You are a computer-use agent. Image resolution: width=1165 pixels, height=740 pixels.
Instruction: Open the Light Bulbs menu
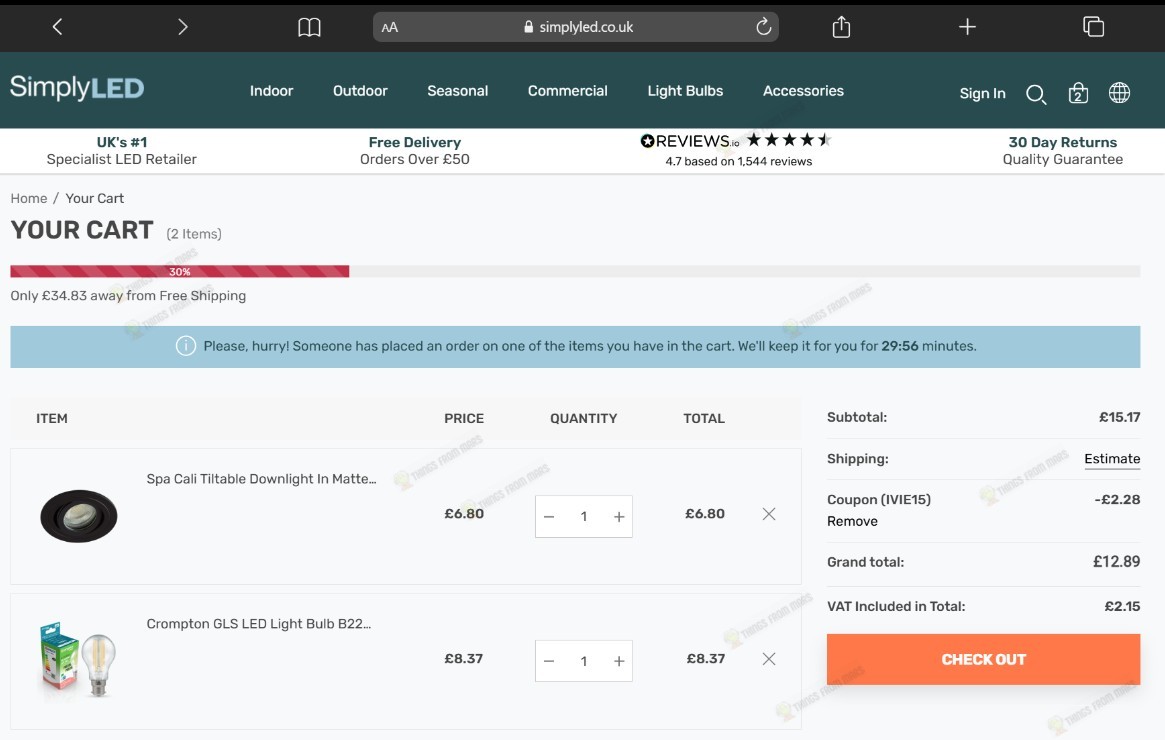(x=685, y=91)
